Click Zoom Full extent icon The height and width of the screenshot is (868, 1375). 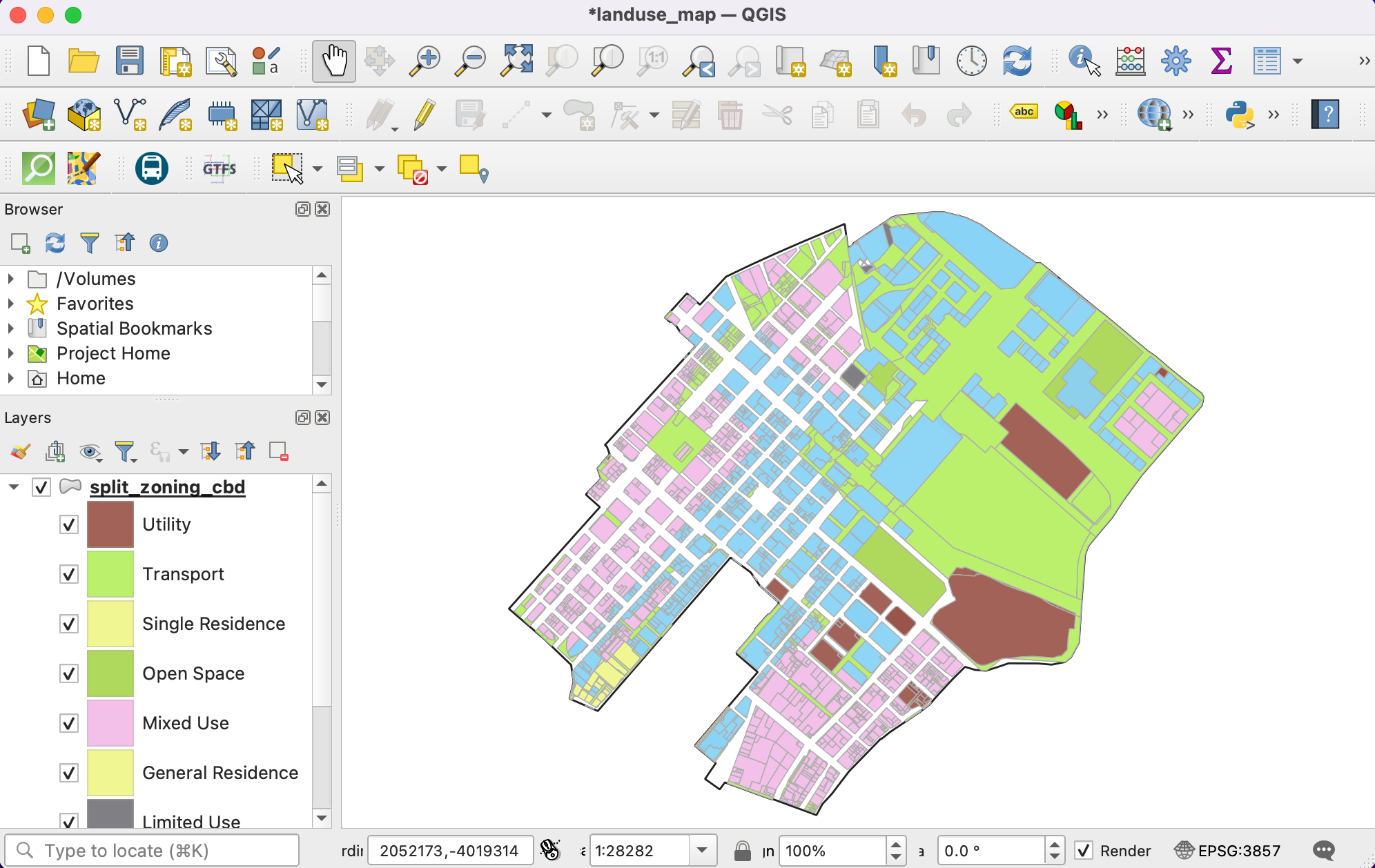(517, 61)
